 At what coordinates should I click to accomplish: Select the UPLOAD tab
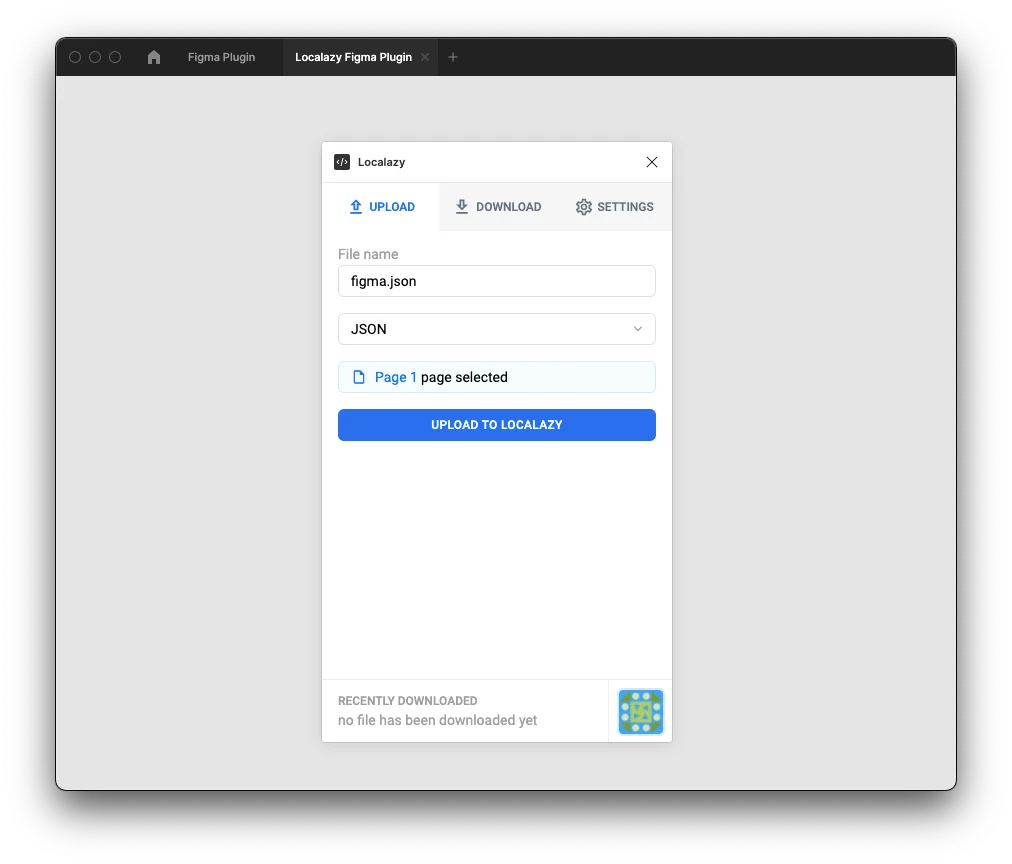click(x=382, y=206)
